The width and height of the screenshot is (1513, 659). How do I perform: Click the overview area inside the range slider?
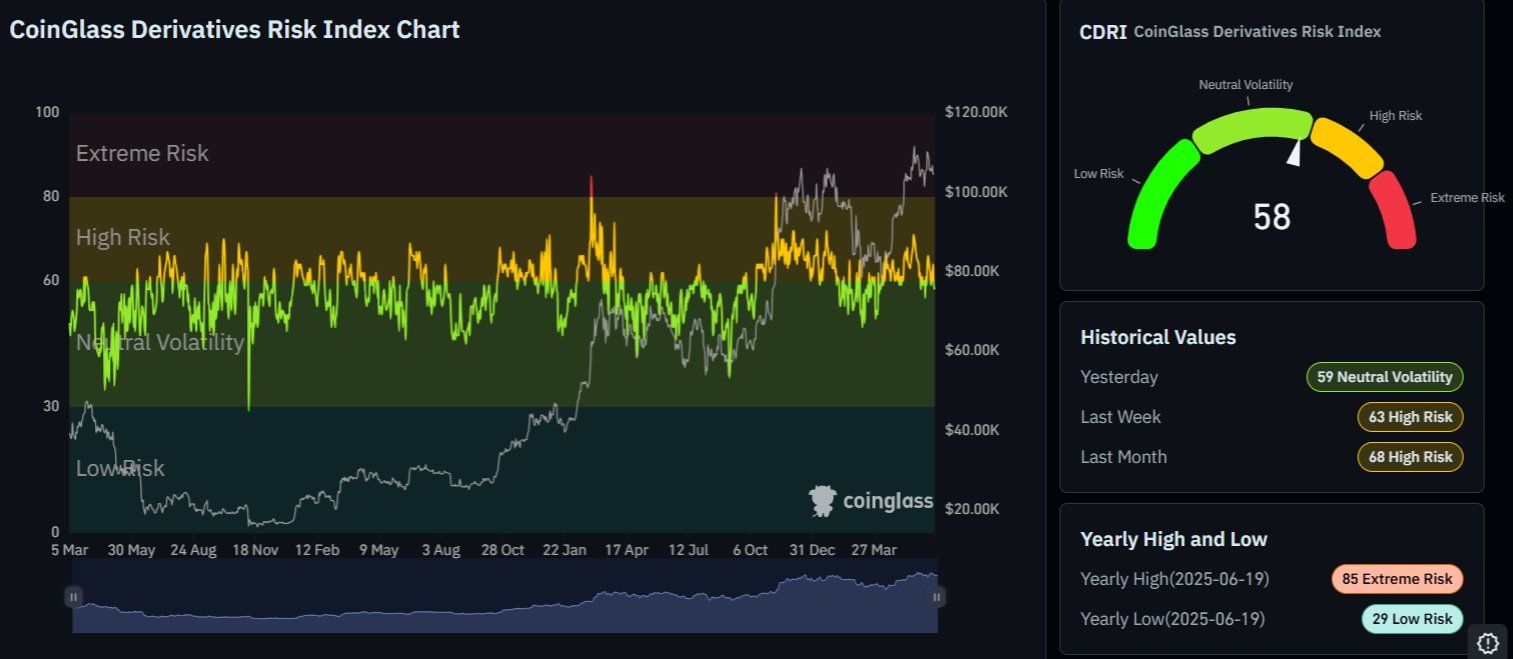click(x=505, y=597)
